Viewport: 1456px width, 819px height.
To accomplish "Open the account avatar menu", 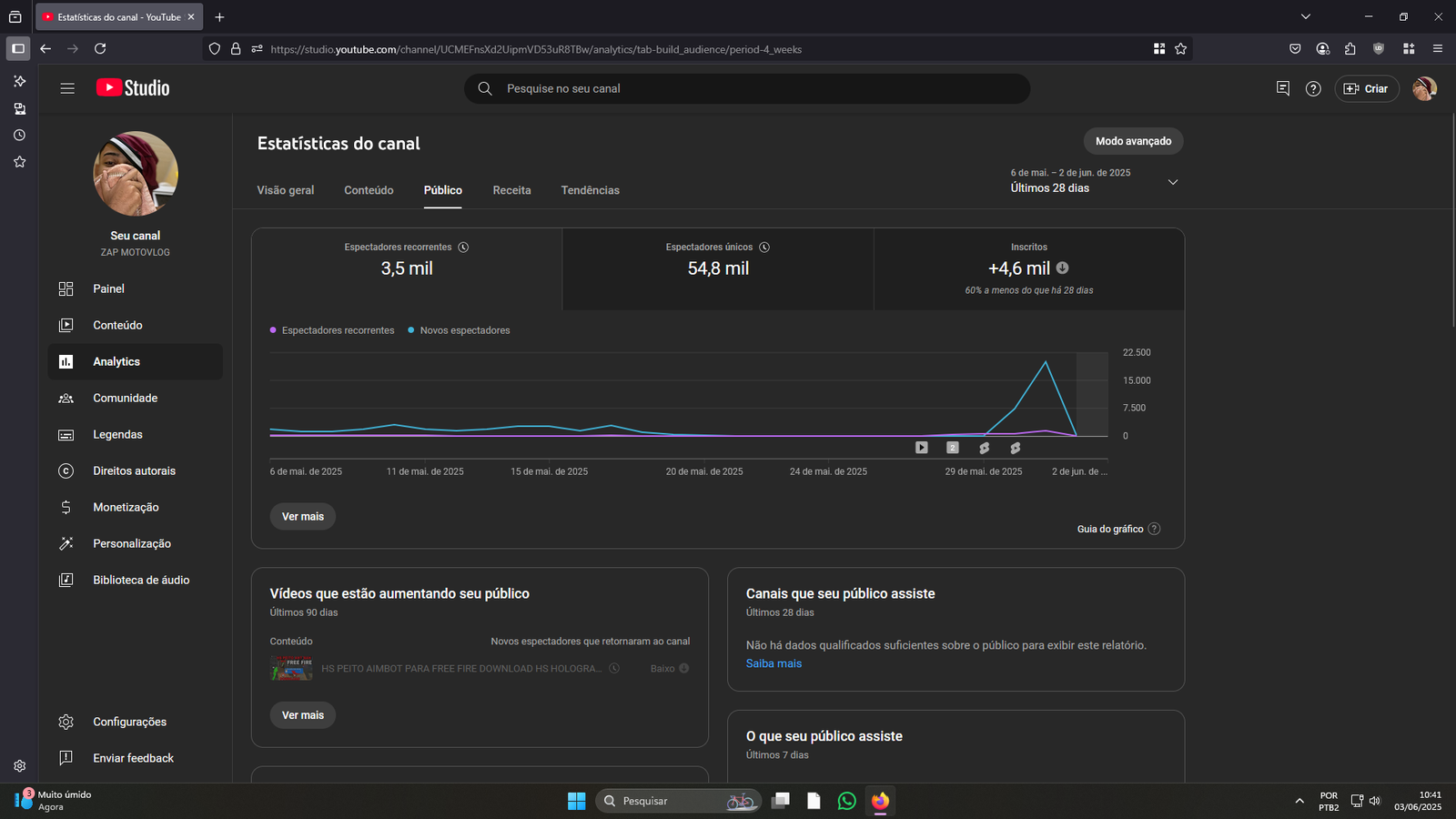I will [x=1424, y=88].
